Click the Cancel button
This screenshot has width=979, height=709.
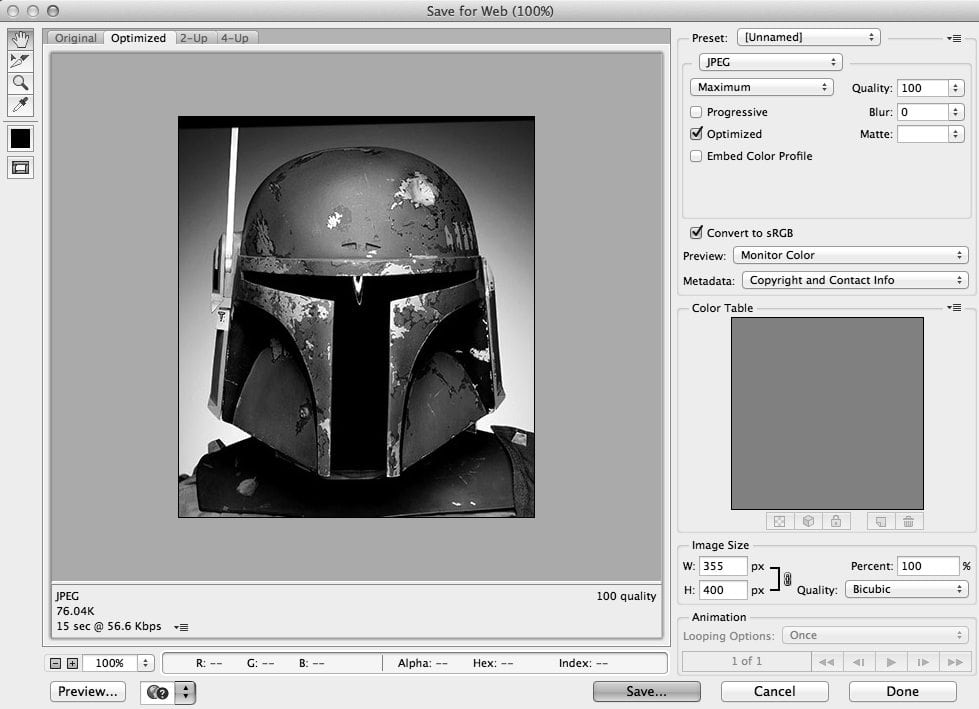(x=774, y=692)
